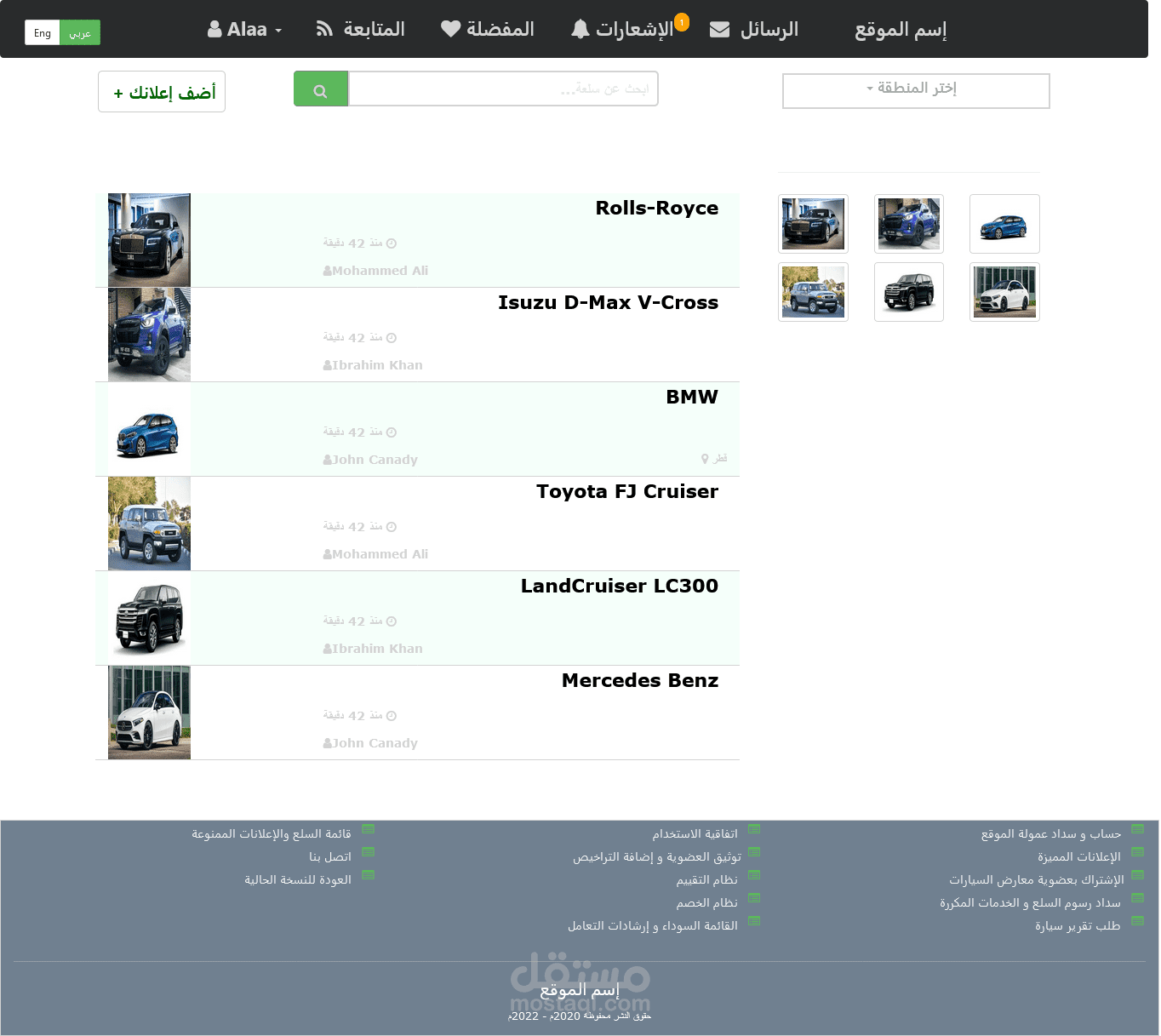Screen dimensions: 1161x1036
Task: Click the RSS icon next to المتابعة
Action: point(324,29)
